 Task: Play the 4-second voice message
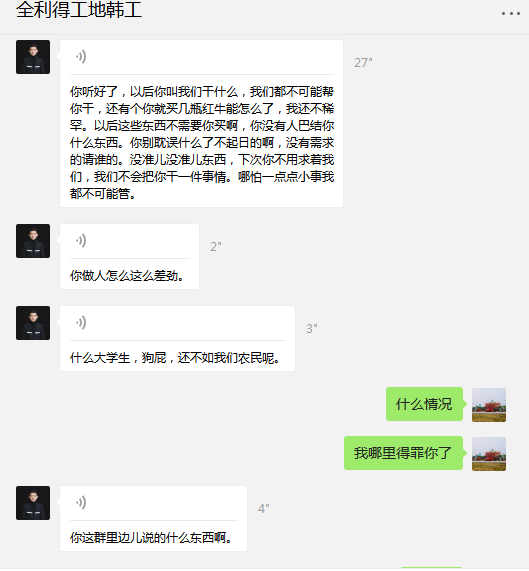click(x=81, y=503)
